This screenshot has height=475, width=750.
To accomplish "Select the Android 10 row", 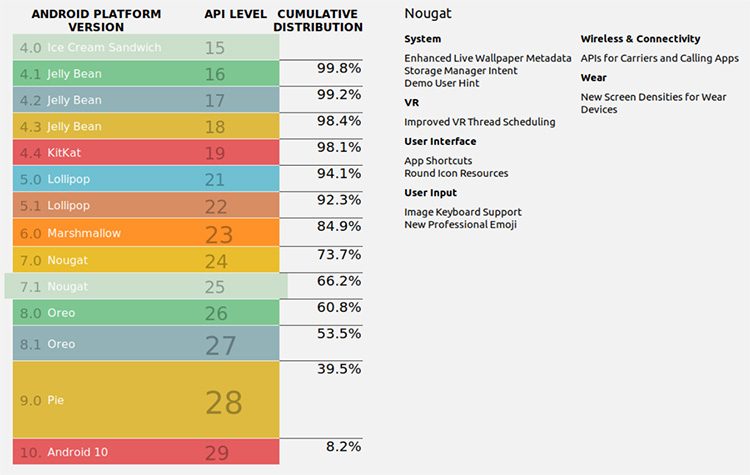I will [x=146, y=452].
